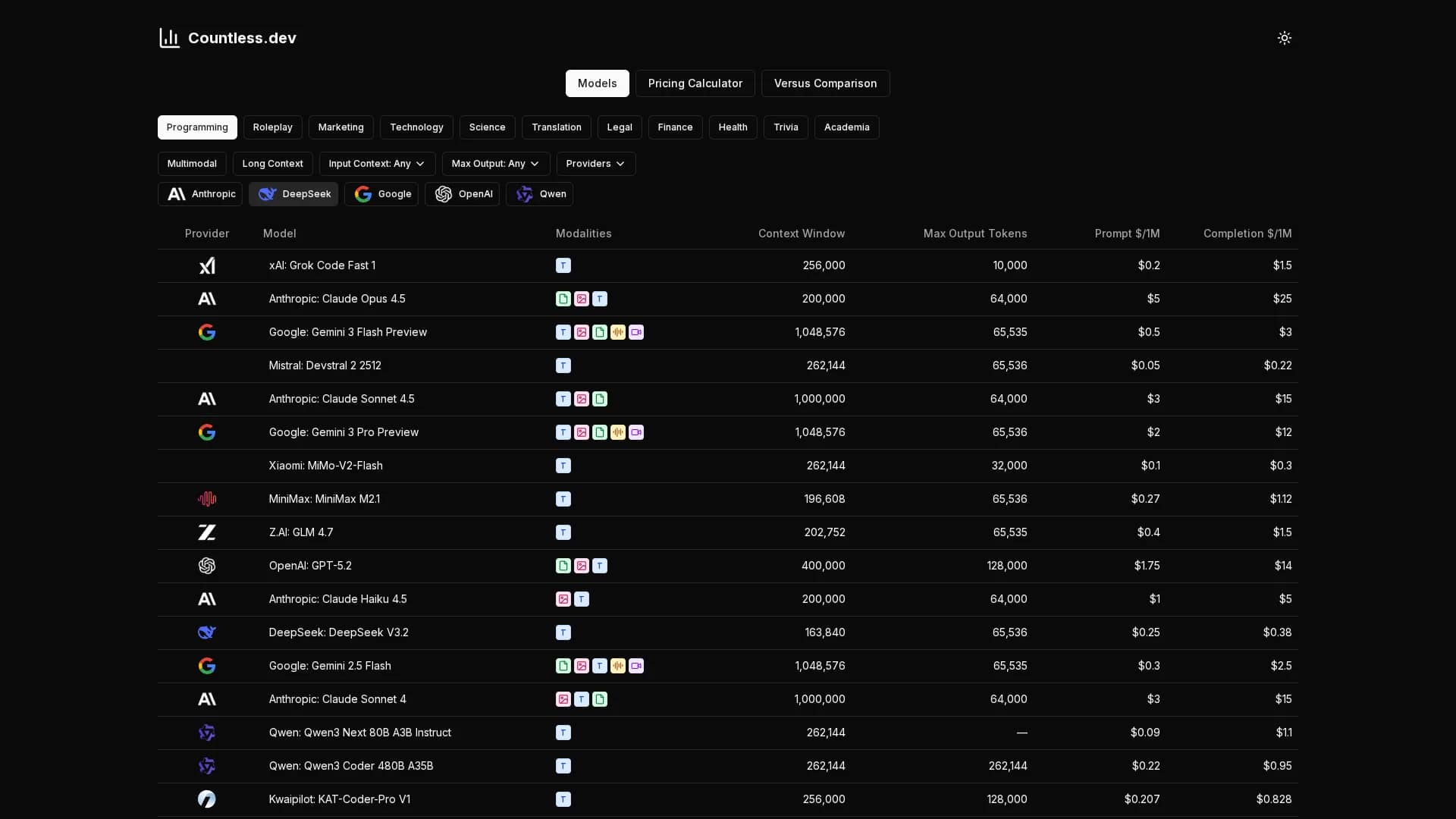
Task: Select the Programming category filter
Action: (x=197, y=127)
